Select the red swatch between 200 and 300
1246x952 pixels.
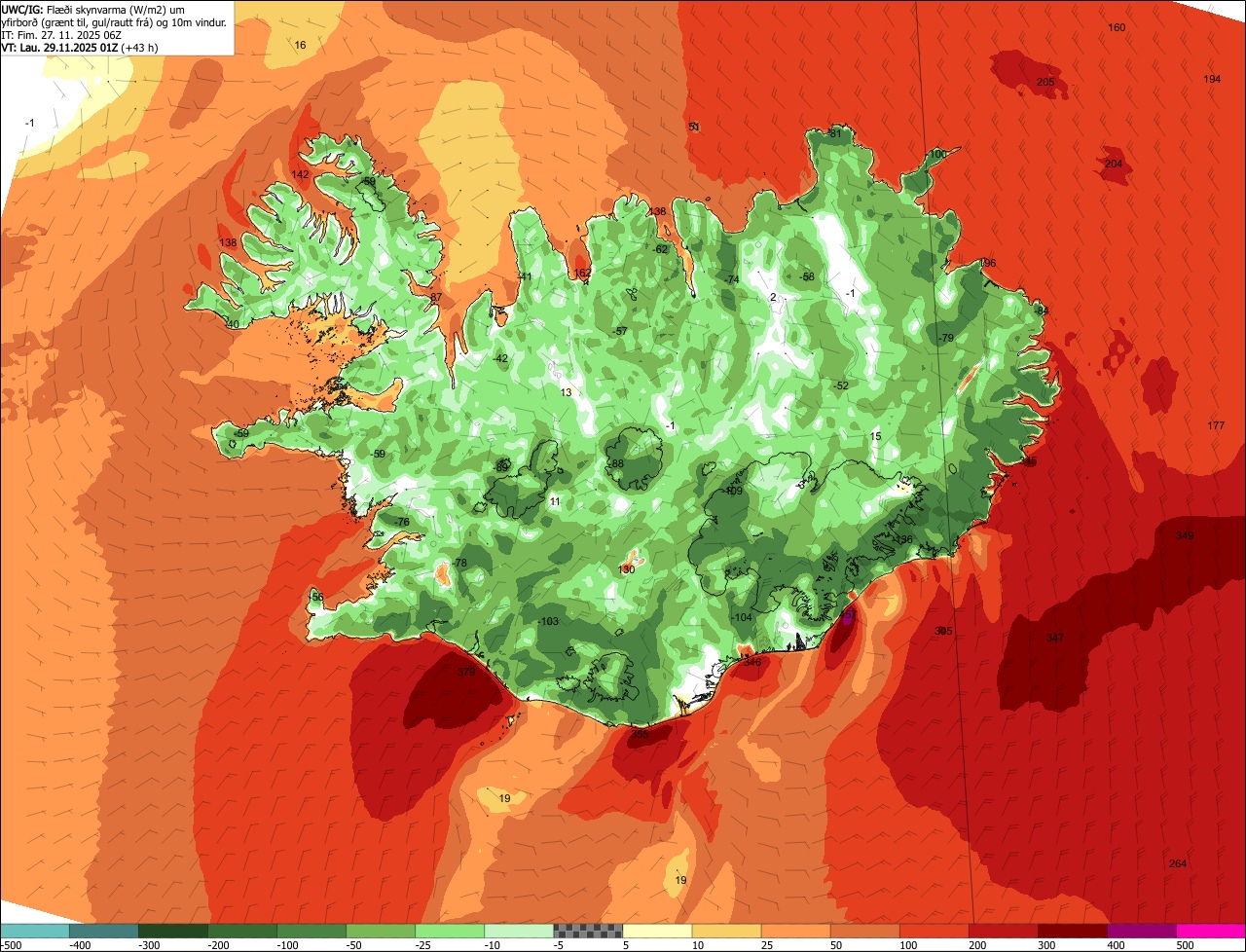click(1003, 931)
